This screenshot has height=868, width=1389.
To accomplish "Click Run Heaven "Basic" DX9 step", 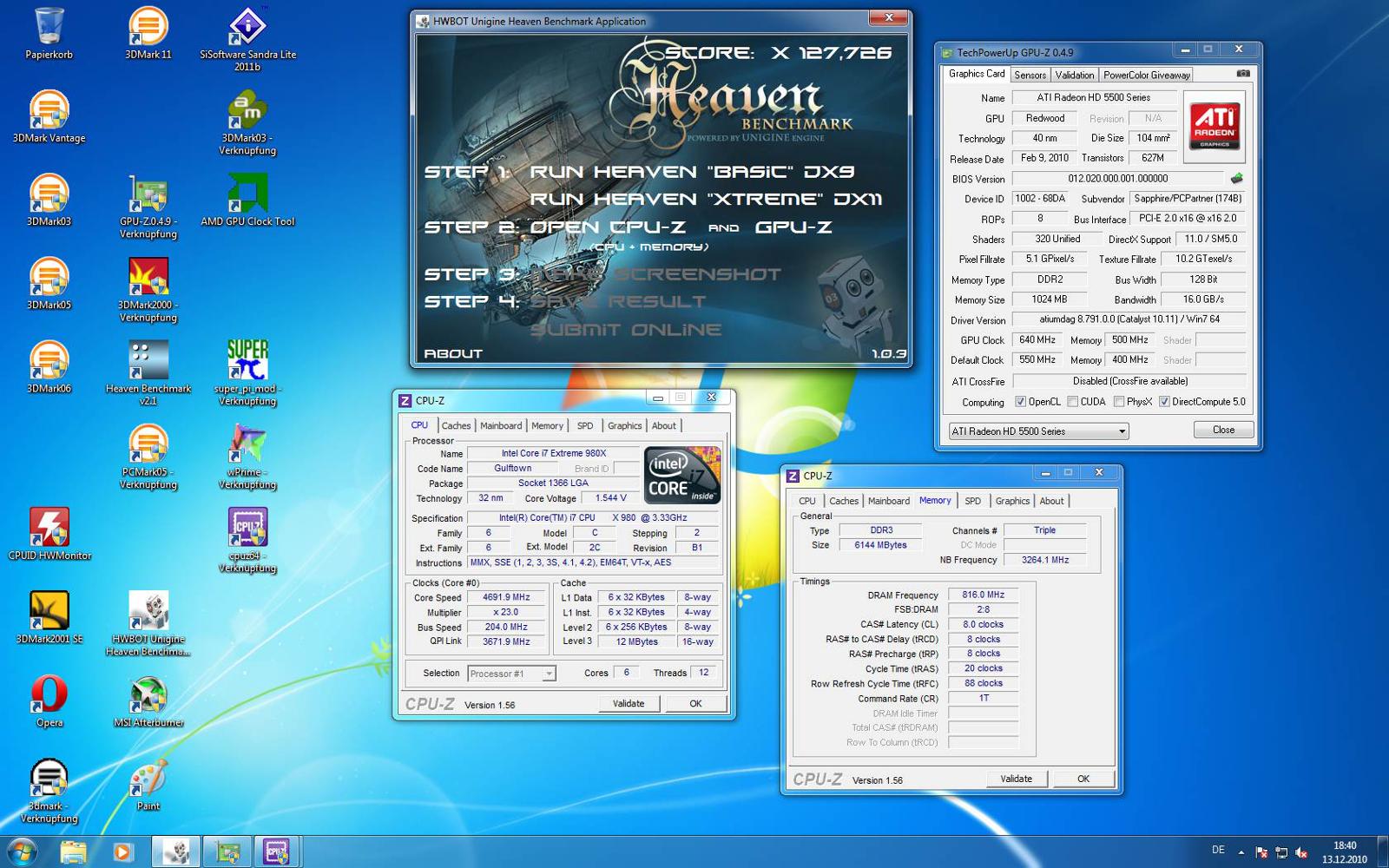I will (692, 172).
